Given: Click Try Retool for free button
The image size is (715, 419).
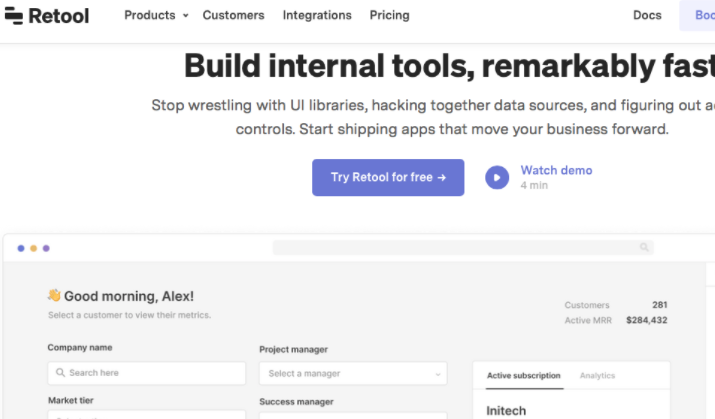Looking at the screenshot, I should [x=388, y=177].
